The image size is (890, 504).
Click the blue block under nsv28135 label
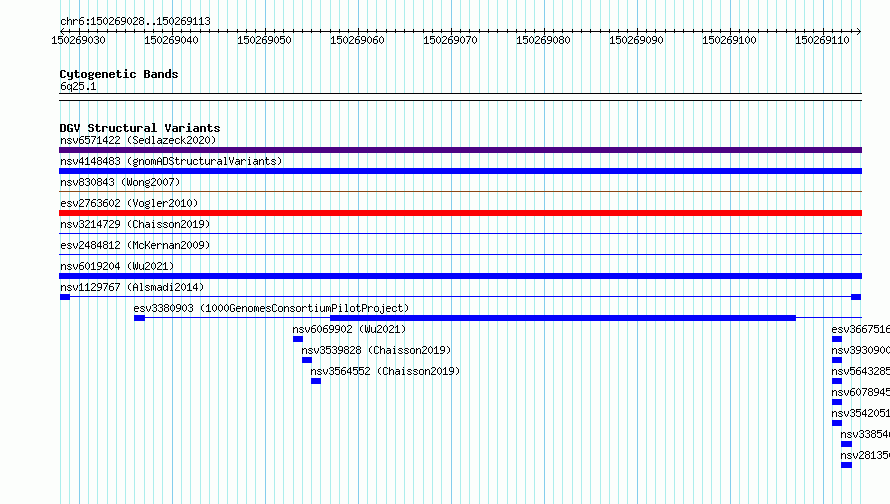pos(846,465)
